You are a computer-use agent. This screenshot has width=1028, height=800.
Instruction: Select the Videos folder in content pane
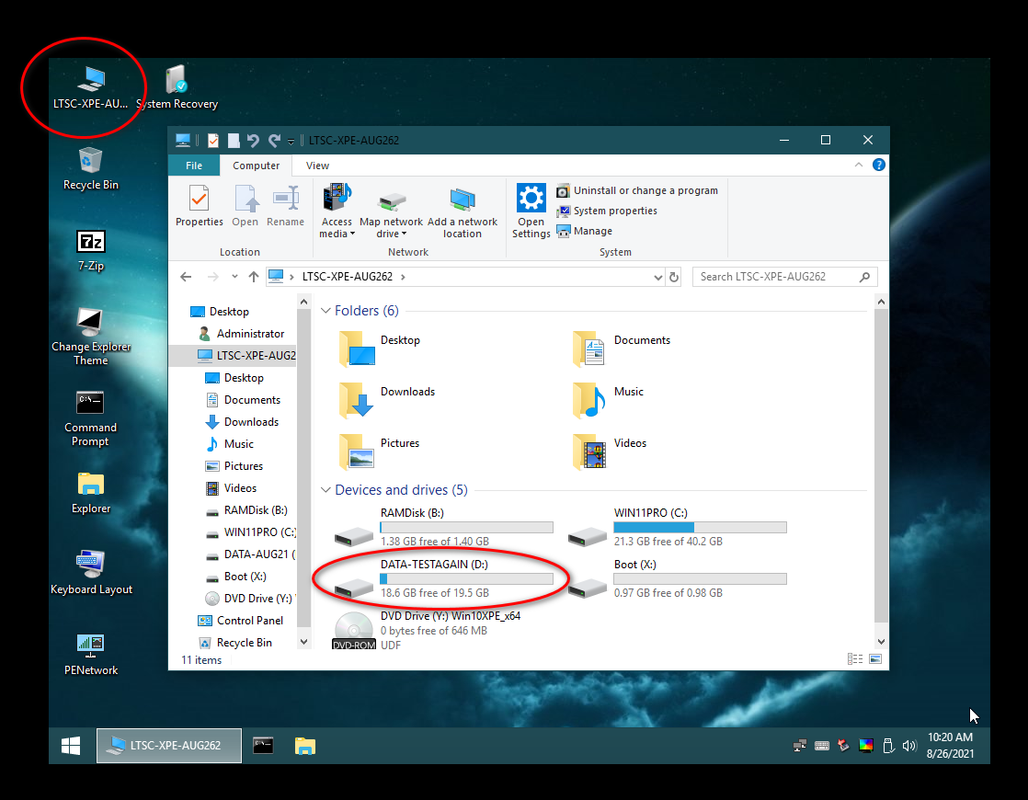click(609, 451)
